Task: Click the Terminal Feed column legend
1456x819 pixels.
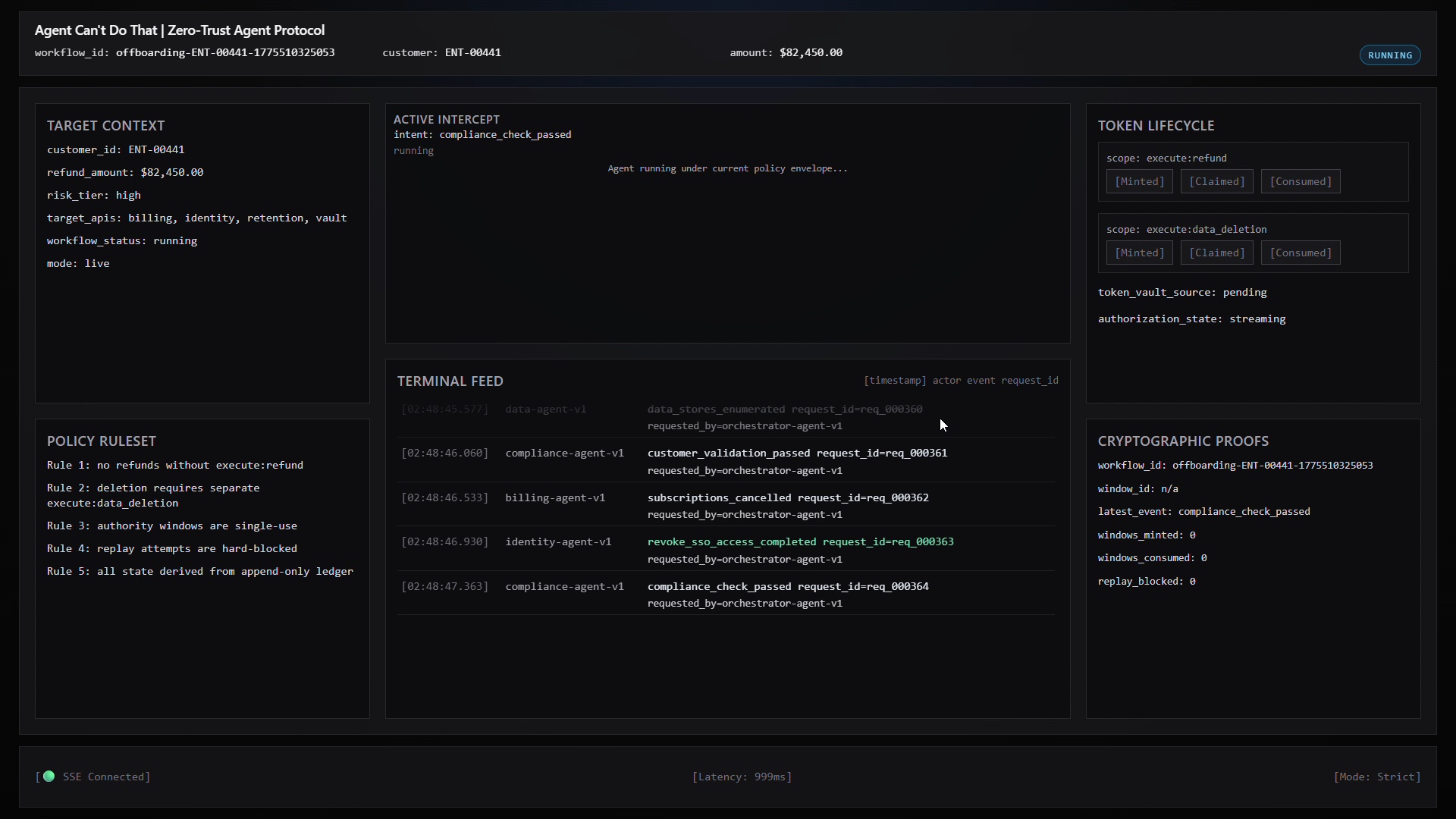Action: pos(960,381)
